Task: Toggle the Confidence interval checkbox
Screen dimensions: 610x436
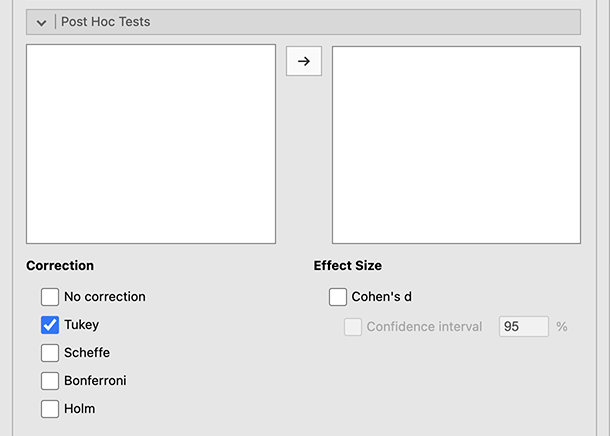Action: (353, 327)
